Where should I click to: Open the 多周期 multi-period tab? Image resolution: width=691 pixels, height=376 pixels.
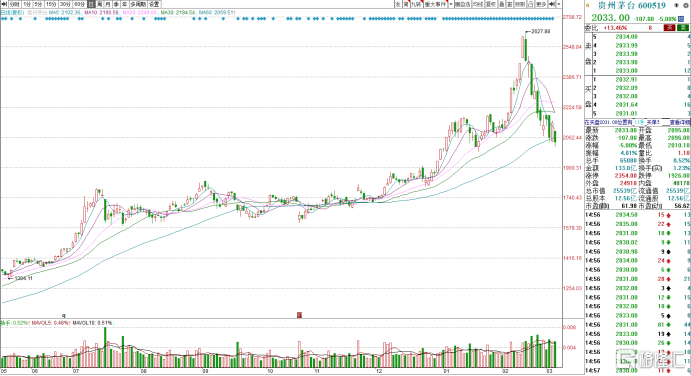pos(138,4)
